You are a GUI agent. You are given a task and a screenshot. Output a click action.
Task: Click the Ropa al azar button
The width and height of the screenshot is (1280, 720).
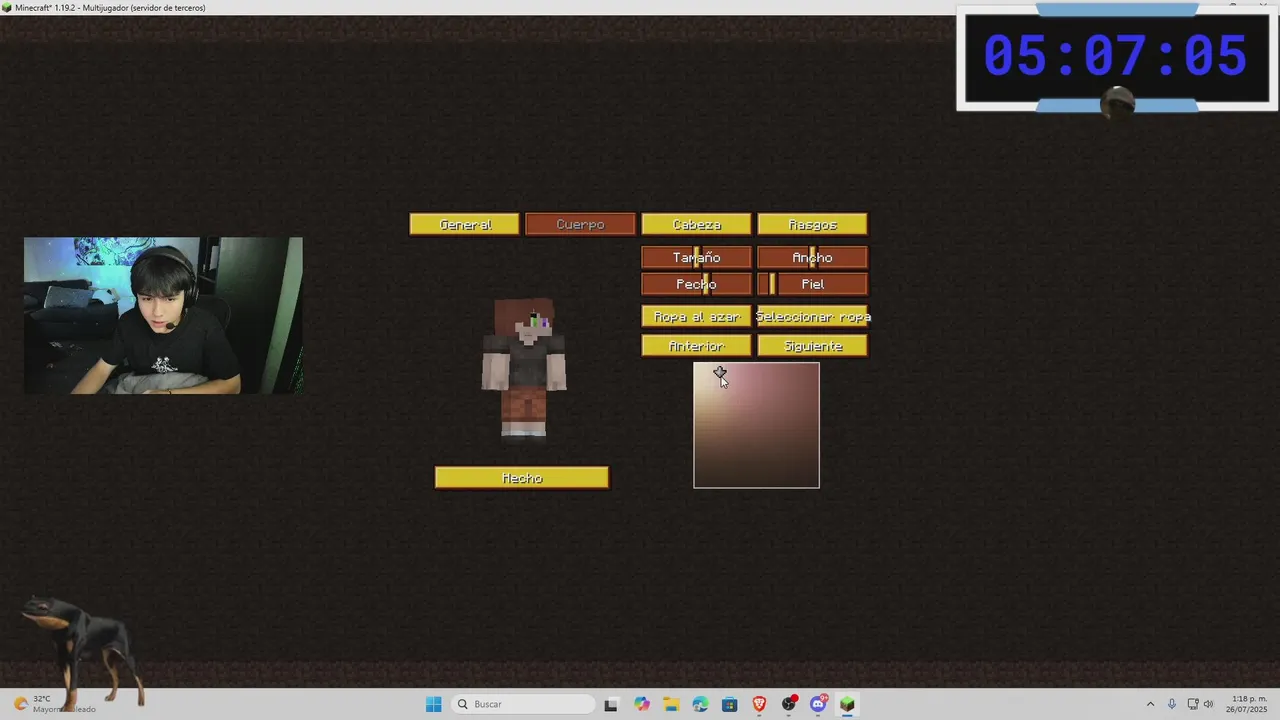[696, 316]
